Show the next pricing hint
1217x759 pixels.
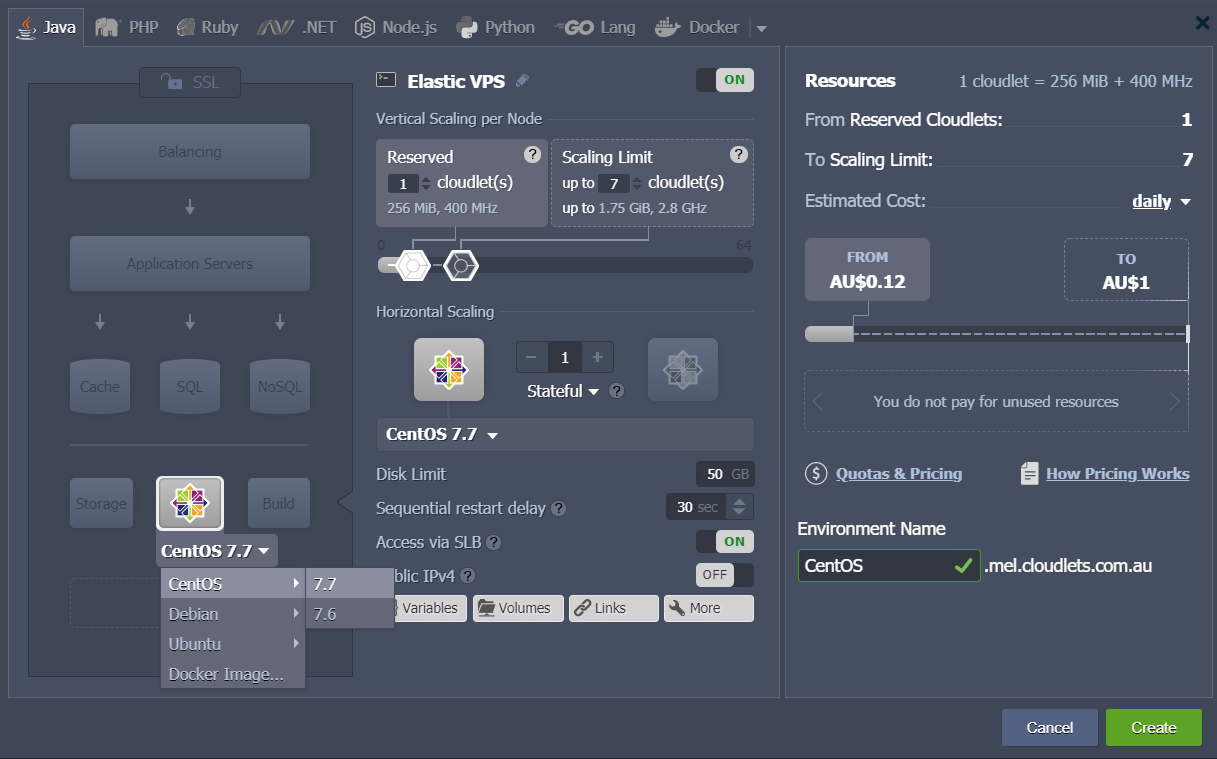coord(1176,402)
